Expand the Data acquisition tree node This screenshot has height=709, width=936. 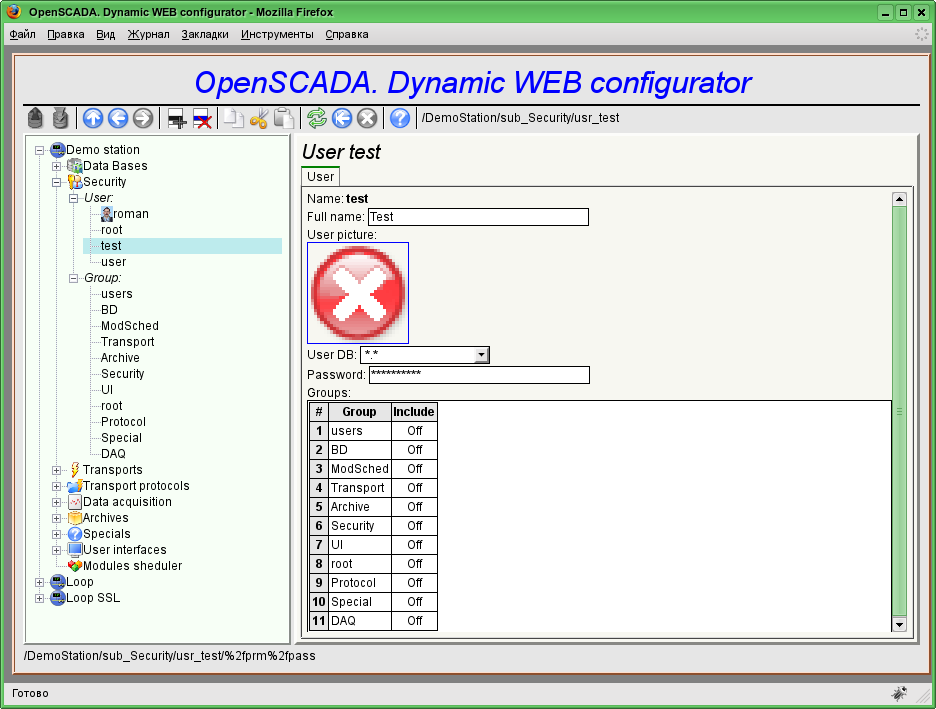tap(56, 503)
